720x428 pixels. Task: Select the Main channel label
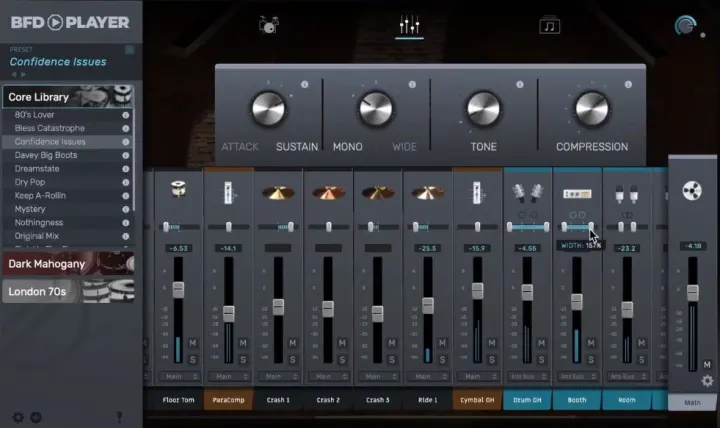tap(692, 402)
